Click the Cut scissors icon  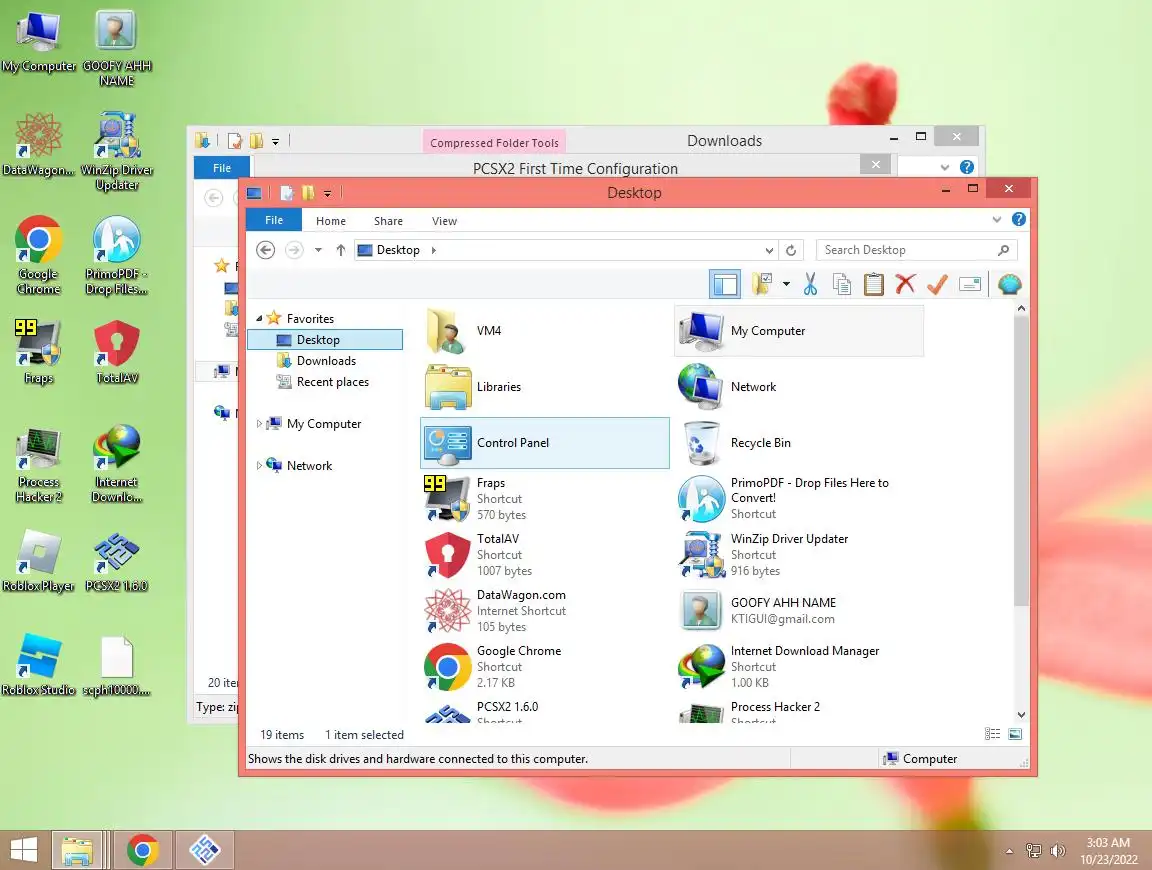pyautogui.click(x=810, y=284)
